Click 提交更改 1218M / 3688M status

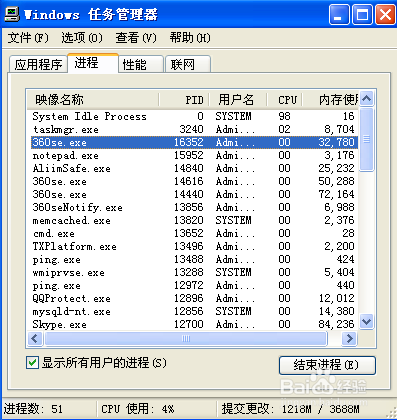[291, 409]
